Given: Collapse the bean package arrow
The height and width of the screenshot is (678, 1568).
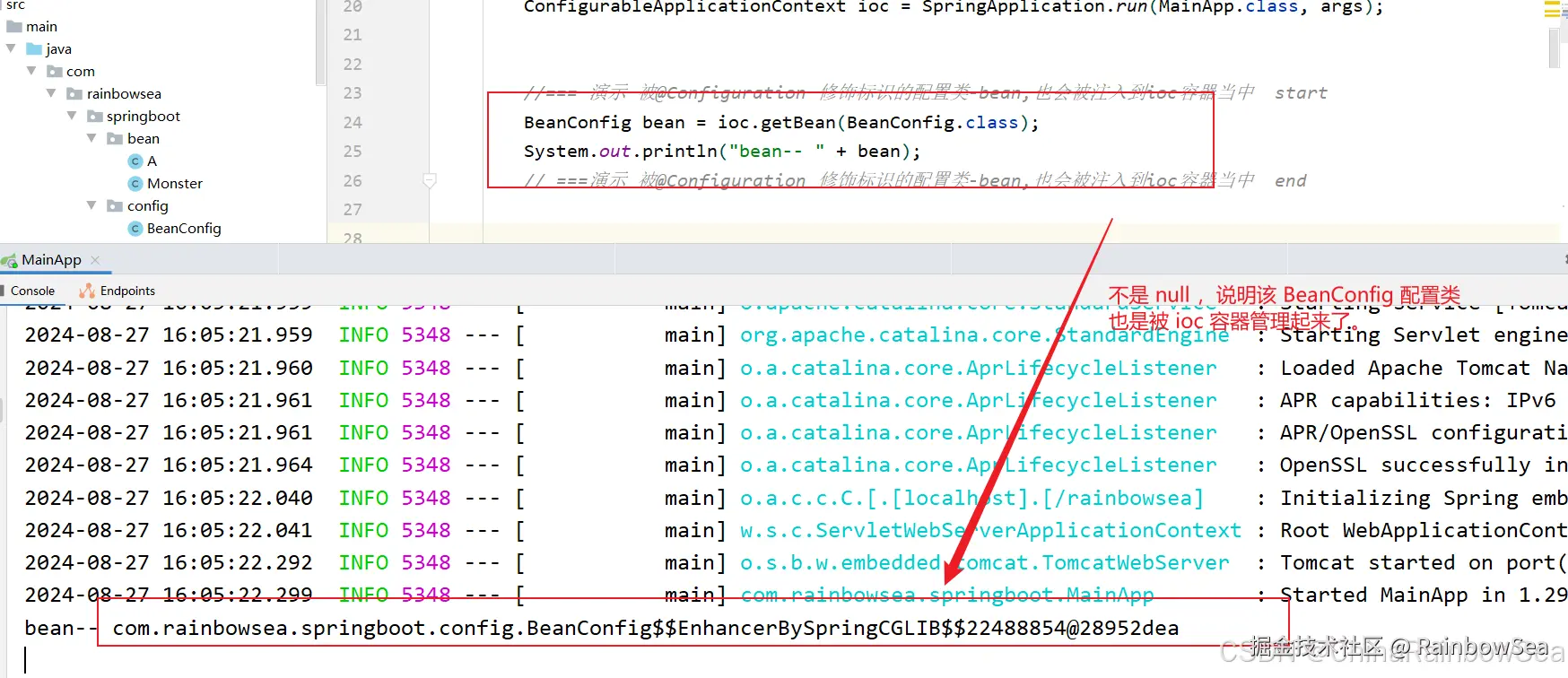Looking at the screenshot, I should coord(91,138).
